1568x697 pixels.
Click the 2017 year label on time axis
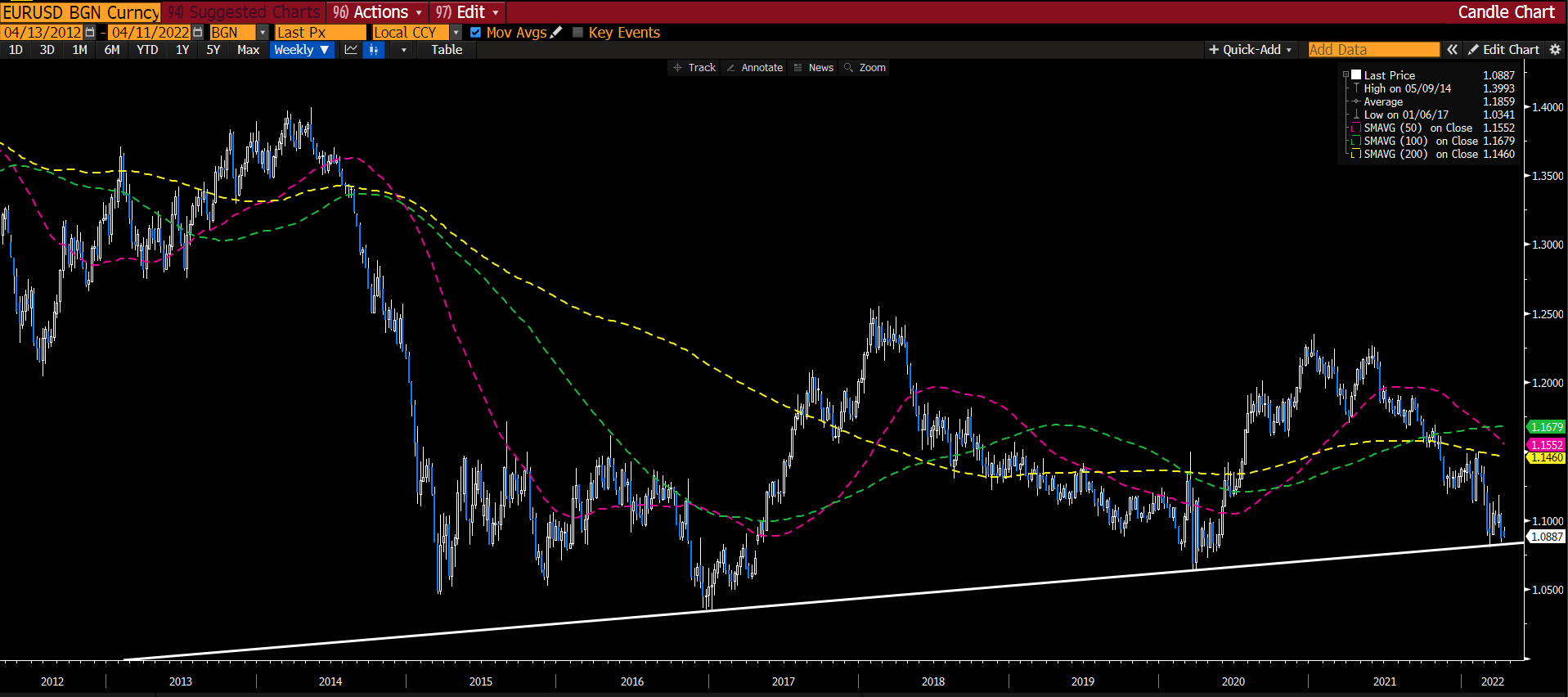[x=783, y=681]
